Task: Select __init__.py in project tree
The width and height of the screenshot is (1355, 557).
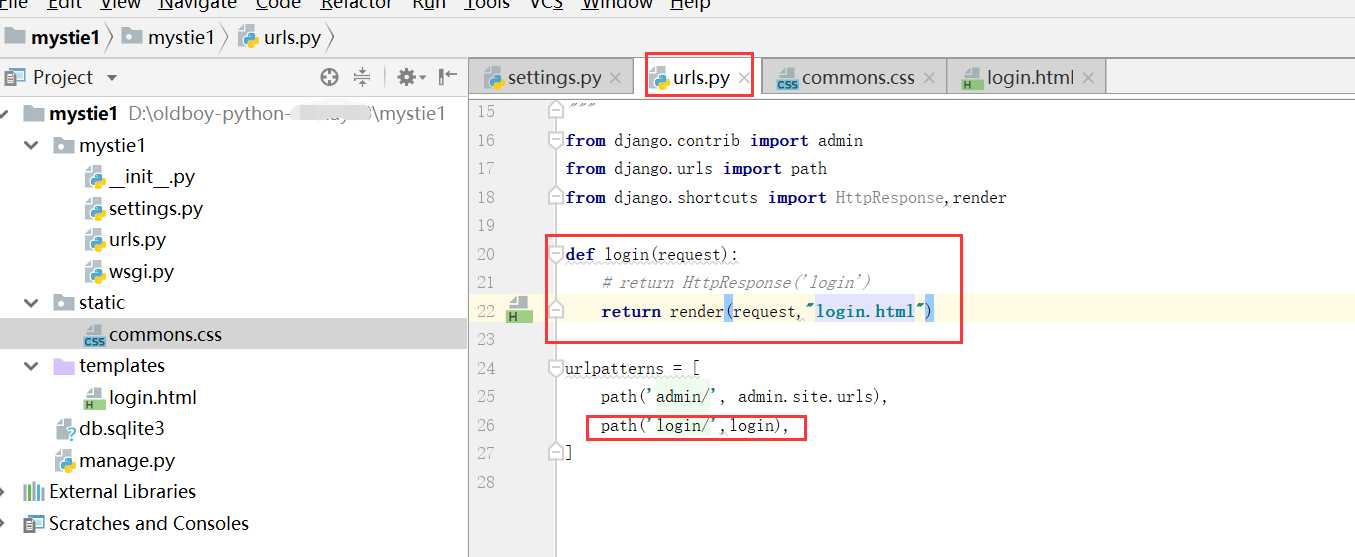Action: [x=140, y=177]
